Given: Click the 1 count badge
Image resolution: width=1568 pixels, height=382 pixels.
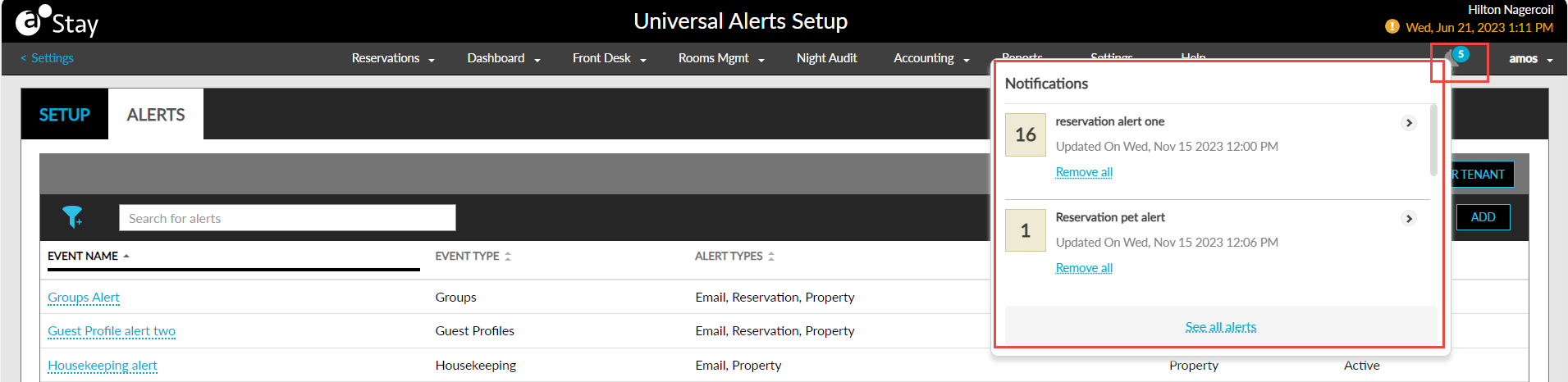Looking at the screenshot, I should pyautogui.click(x=1026, y=230).
